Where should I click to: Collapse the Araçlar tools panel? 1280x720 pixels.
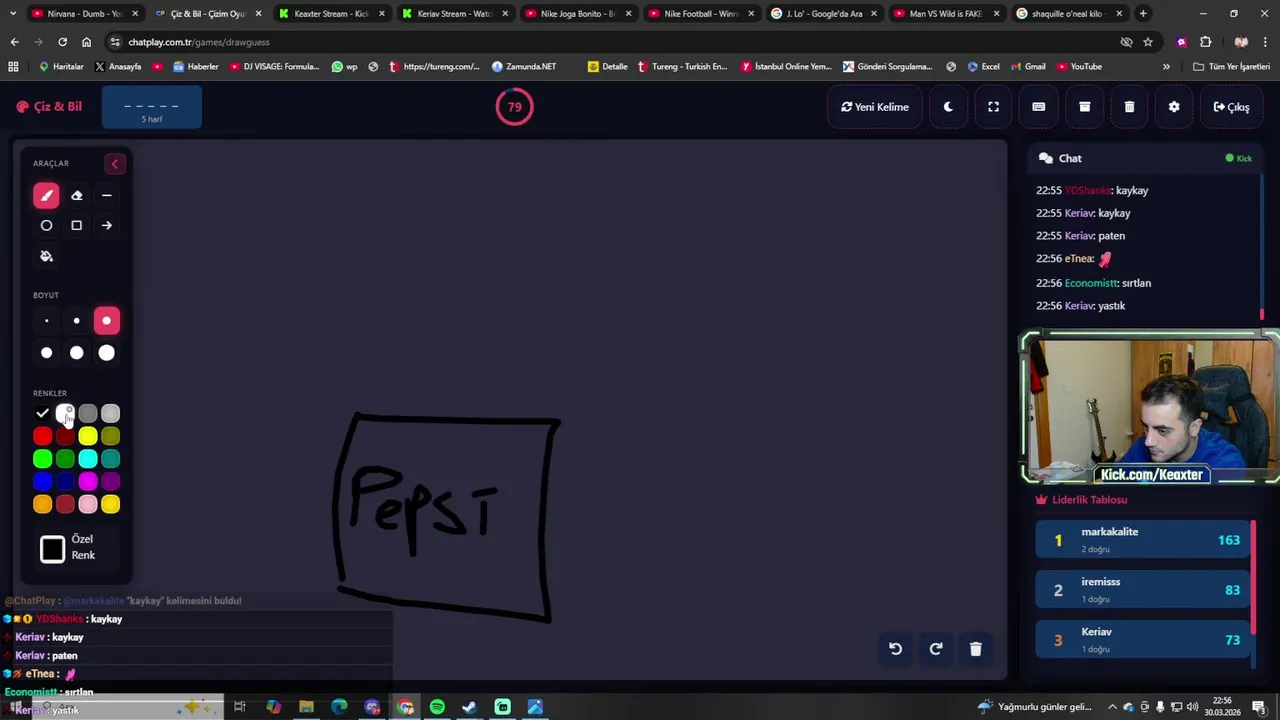tap(114, 164)
